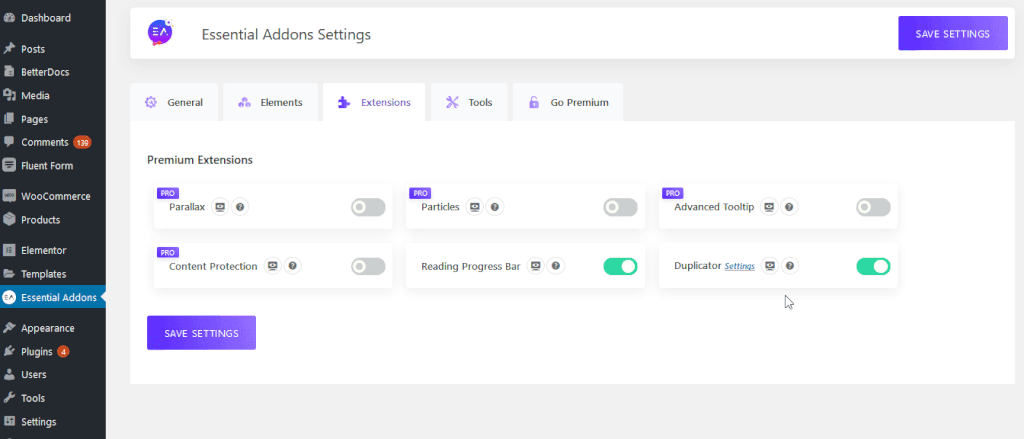The width and height of the screenshot is (1024, 439).
Task: Open the Tools tab
Action: (469, 102)
